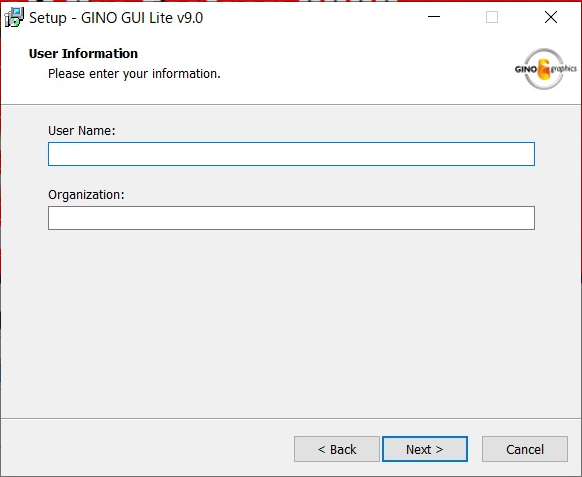
Task: Click the 'GINO' text in the logo
Action: pos(526,69)
